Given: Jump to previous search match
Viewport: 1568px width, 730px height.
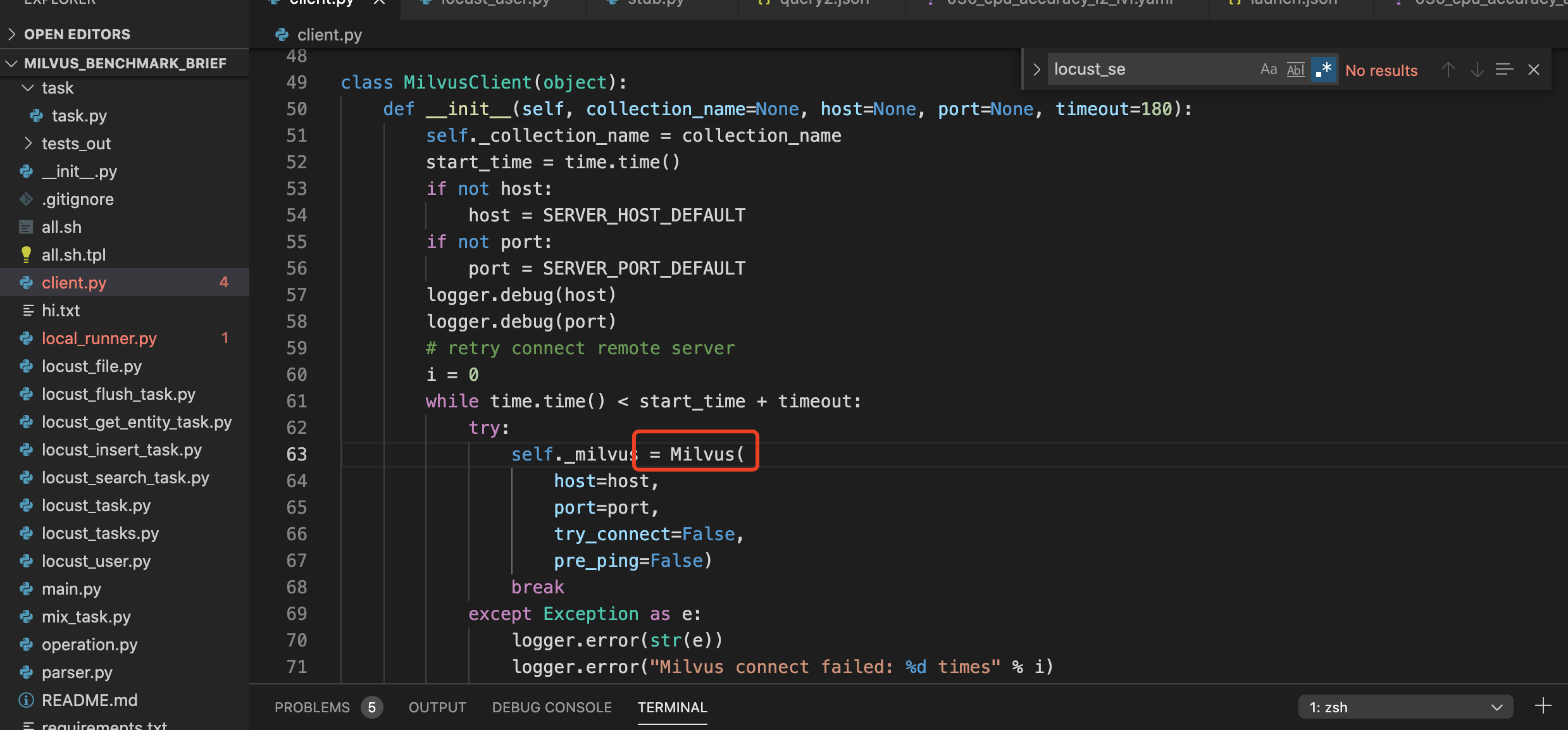Looking at the screenshot, I should coord(1448,70).
